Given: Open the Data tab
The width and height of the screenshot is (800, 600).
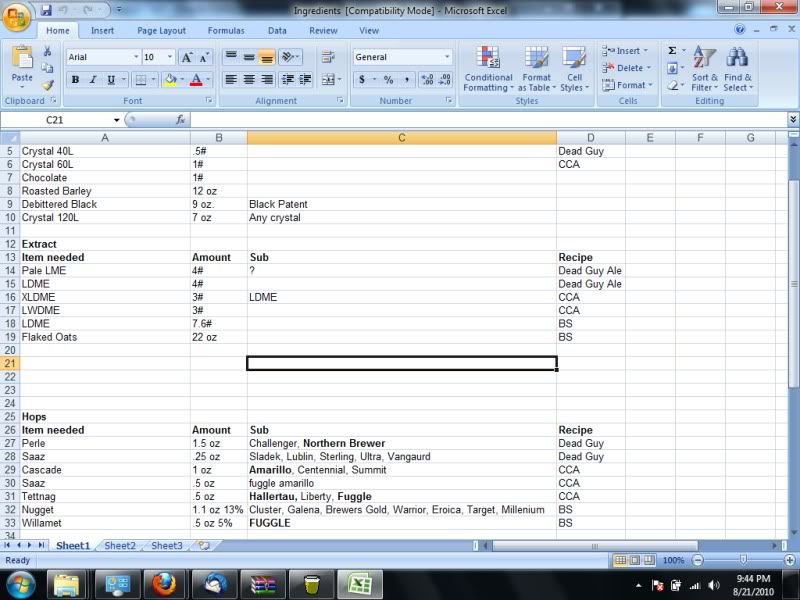Looking at the screenshot, I should 277,31.
